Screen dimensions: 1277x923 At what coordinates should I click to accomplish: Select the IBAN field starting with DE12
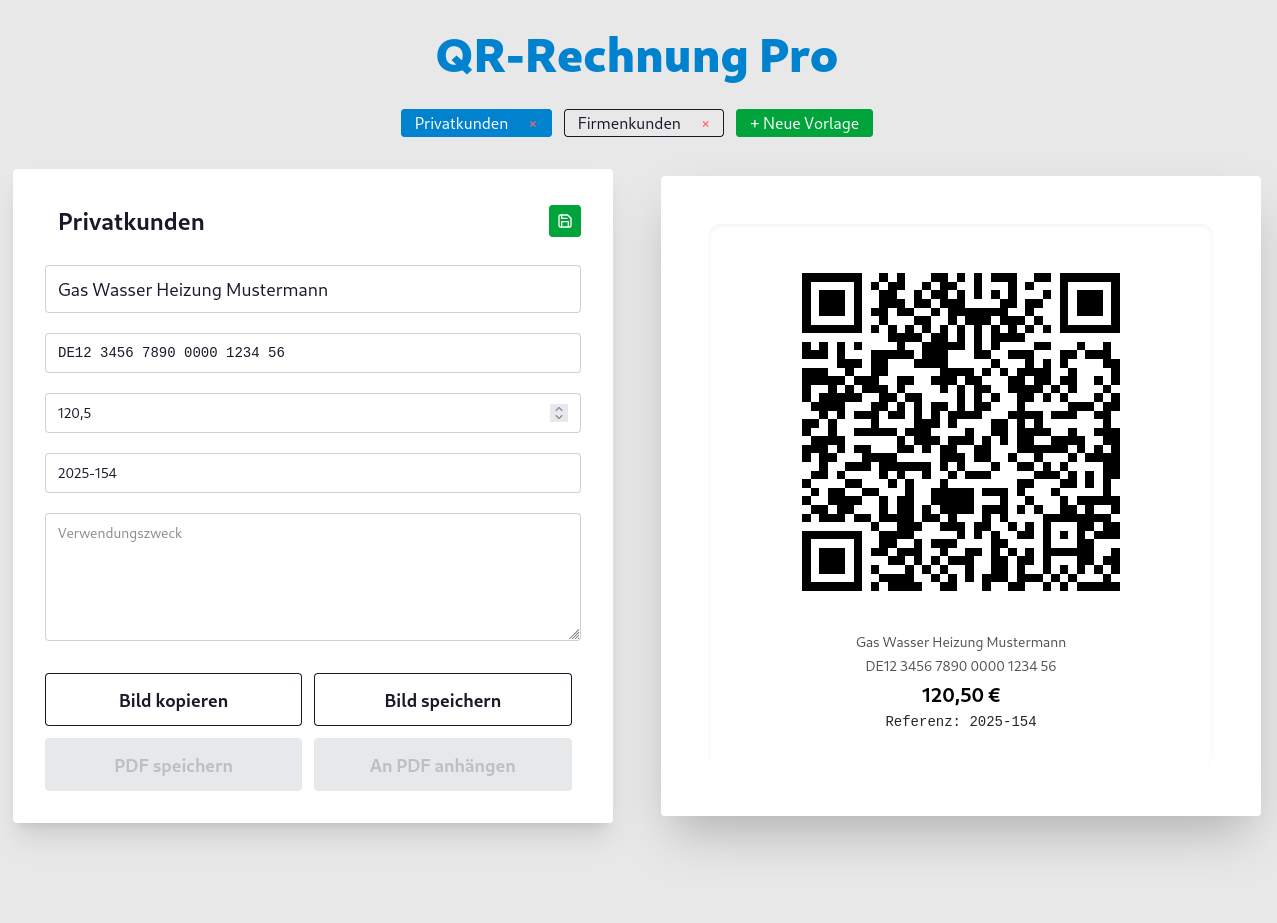pyautogui.click(x=312, y=352)
